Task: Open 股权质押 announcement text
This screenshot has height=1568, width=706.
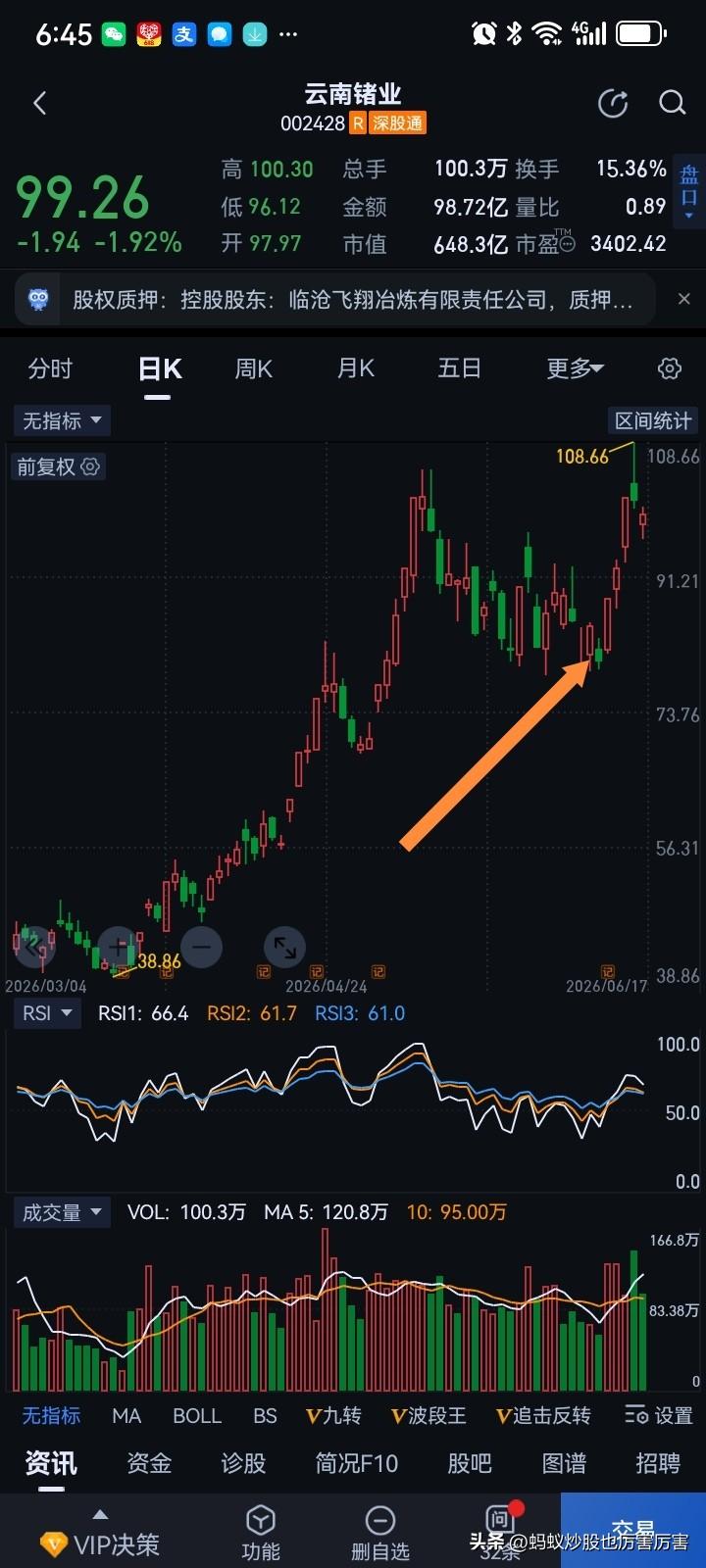Action: [x=352, y=299]
